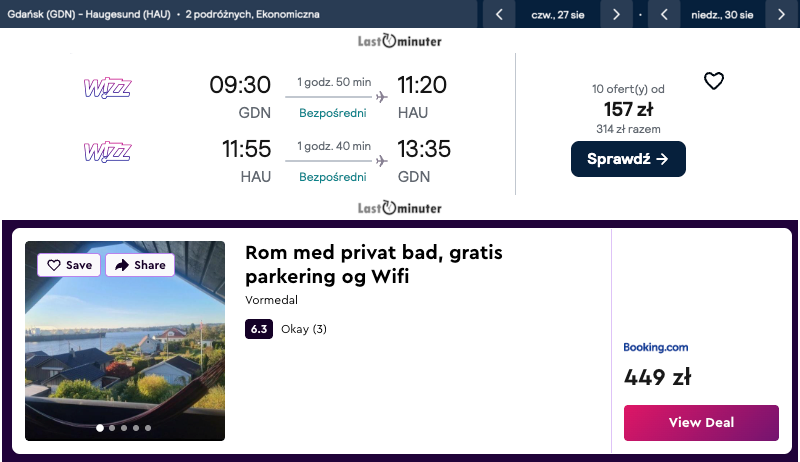Share the hotel listing
800x462 pixels.
(x=140, y=265)
